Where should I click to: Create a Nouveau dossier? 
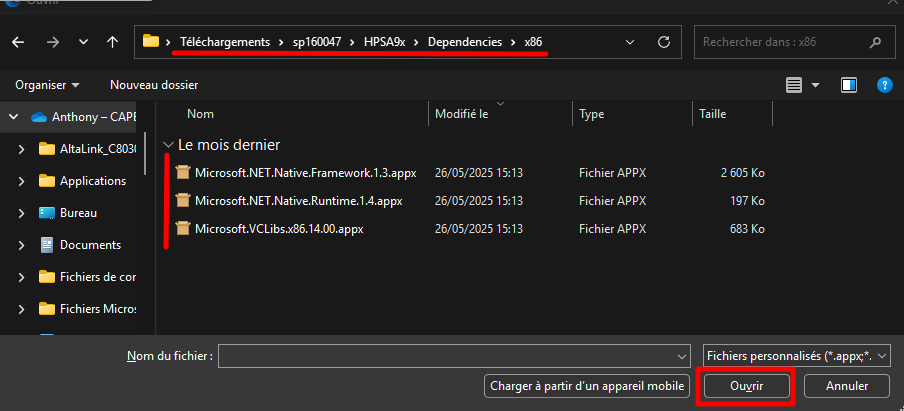pyautogui.click(x=154, y=85)
